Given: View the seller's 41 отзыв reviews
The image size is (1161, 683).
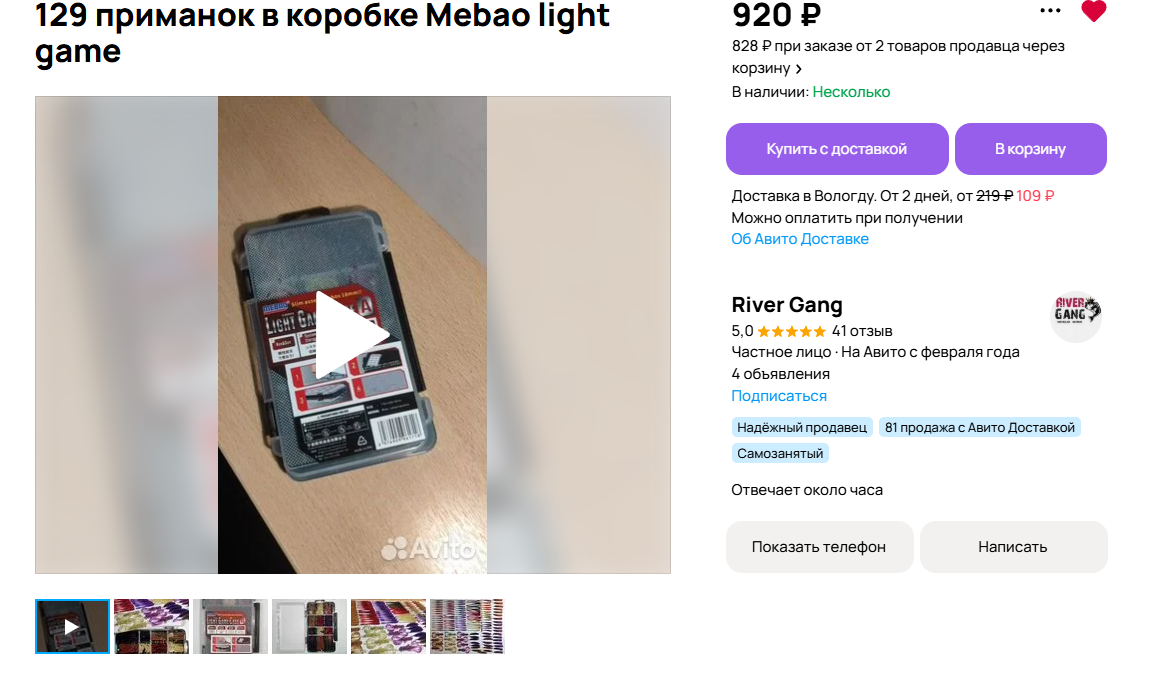Looking at the screenshot, I should coord(862,331).
